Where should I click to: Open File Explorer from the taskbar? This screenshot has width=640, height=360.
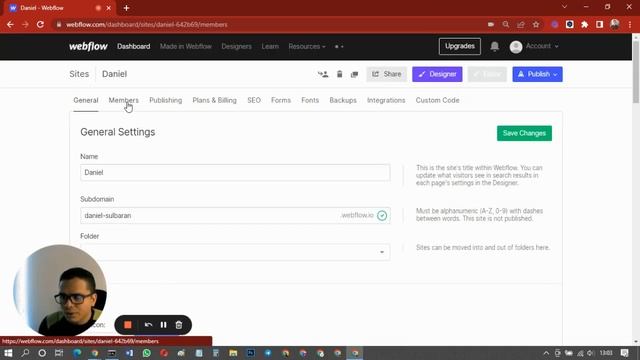pyautogui.click(x=233, y=353)
